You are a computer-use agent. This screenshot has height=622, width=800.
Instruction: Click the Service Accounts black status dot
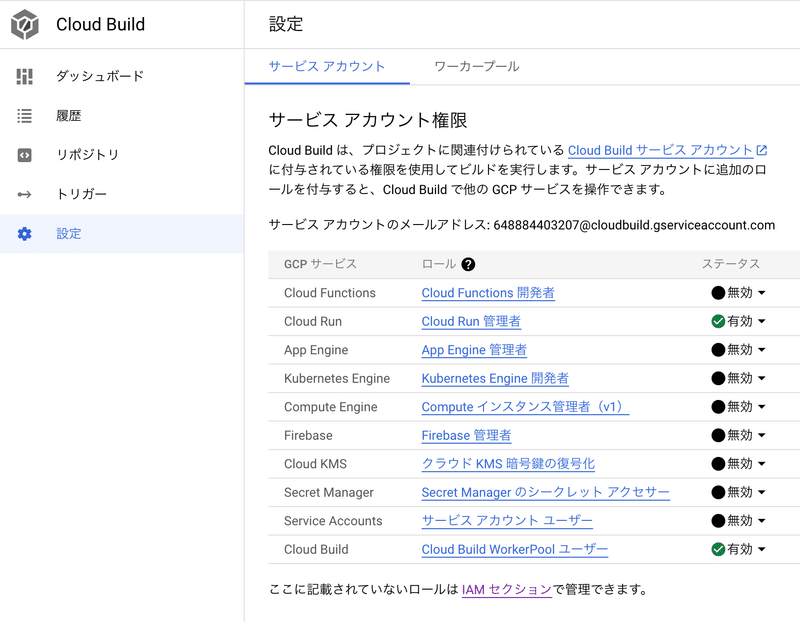718,521
